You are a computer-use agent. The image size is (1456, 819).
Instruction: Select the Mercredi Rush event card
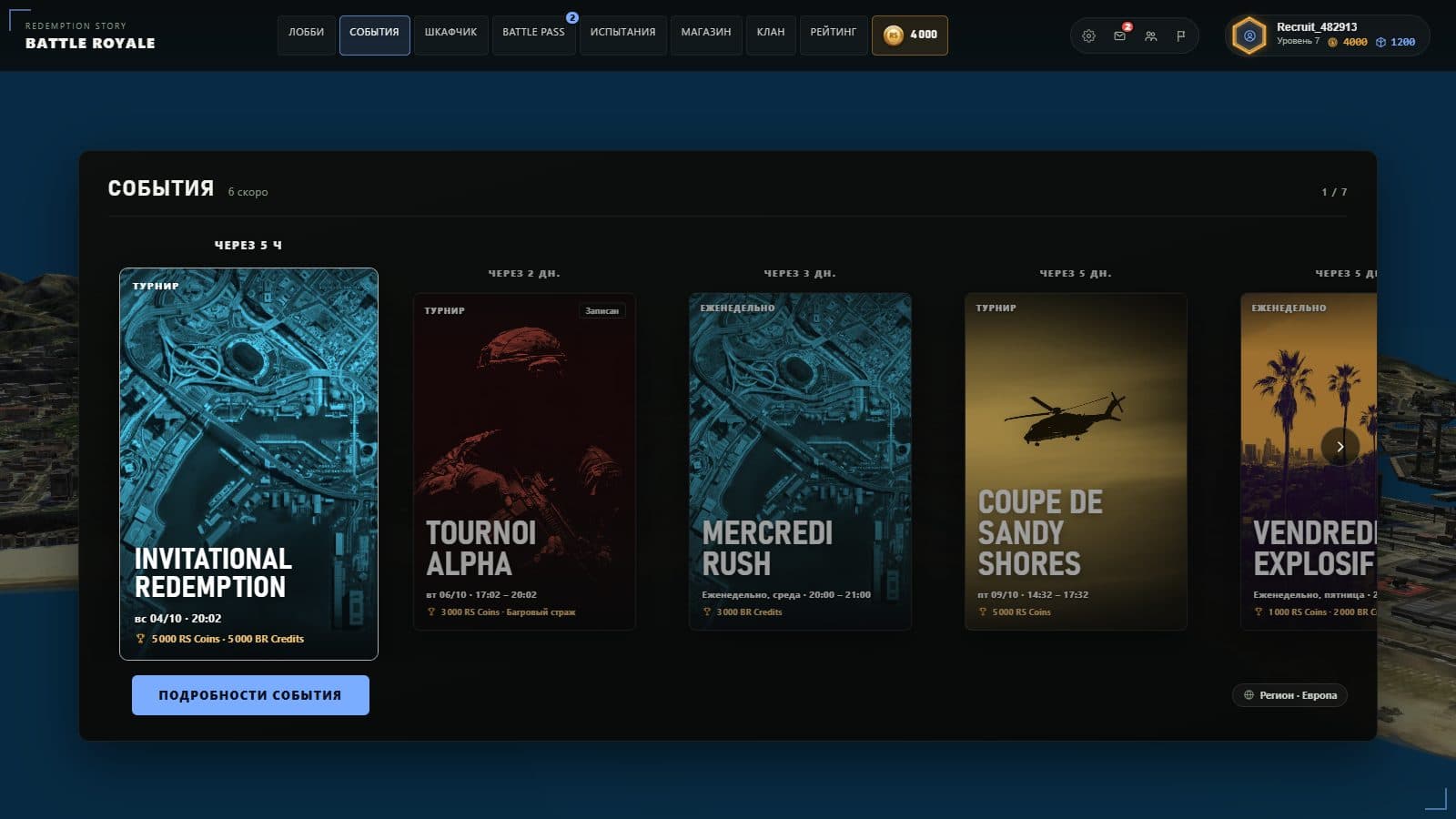[800, 461]
